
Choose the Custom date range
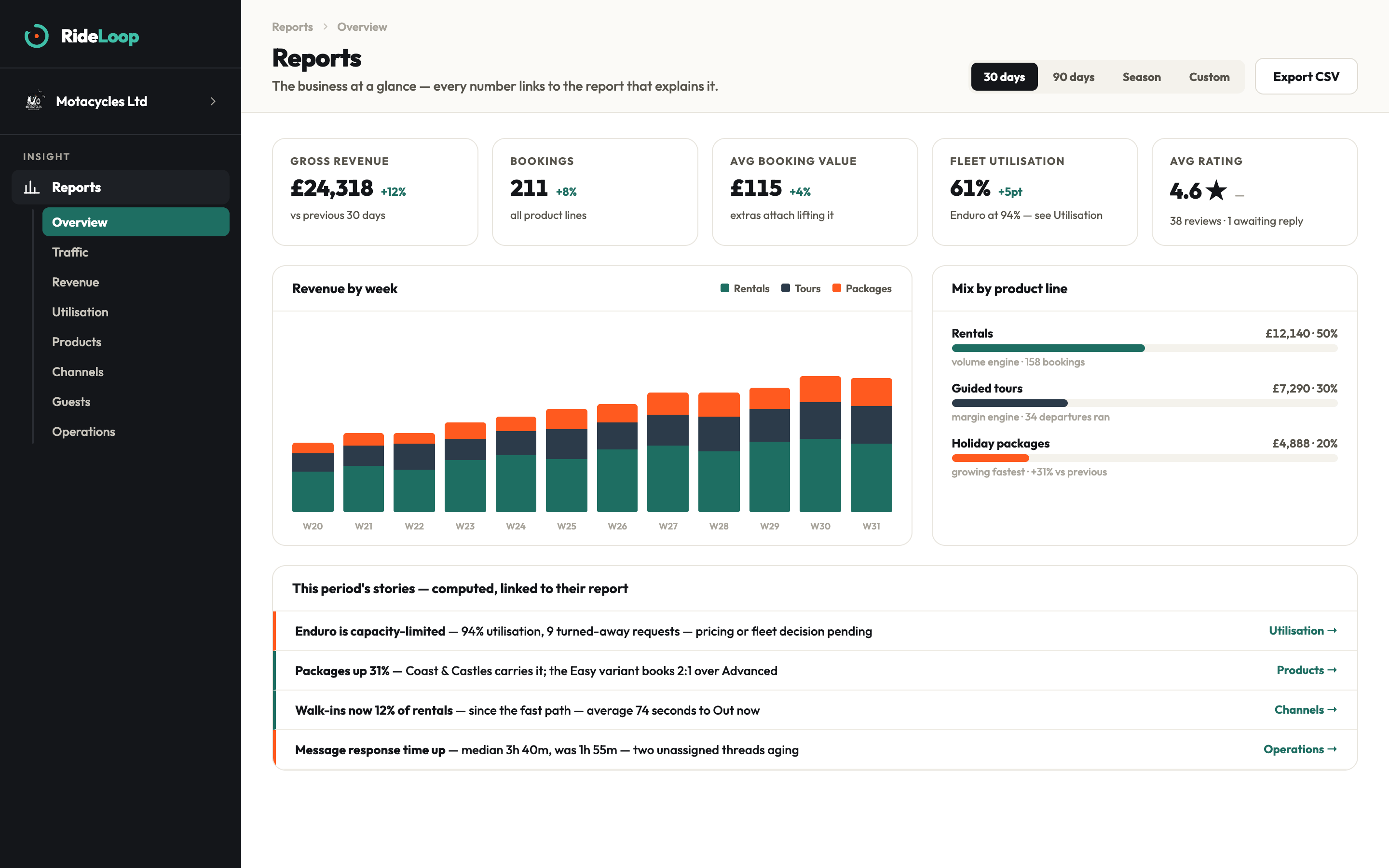1209,76
